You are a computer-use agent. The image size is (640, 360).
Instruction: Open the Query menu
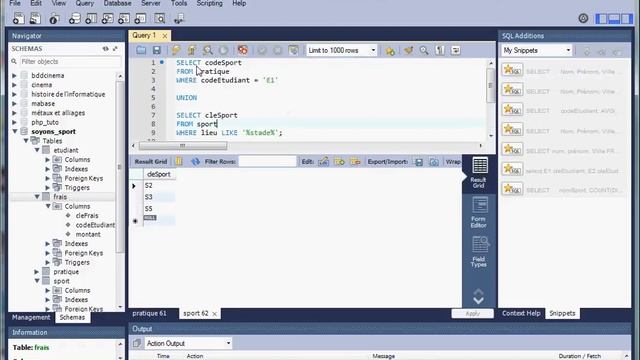[x=84, y=3]
